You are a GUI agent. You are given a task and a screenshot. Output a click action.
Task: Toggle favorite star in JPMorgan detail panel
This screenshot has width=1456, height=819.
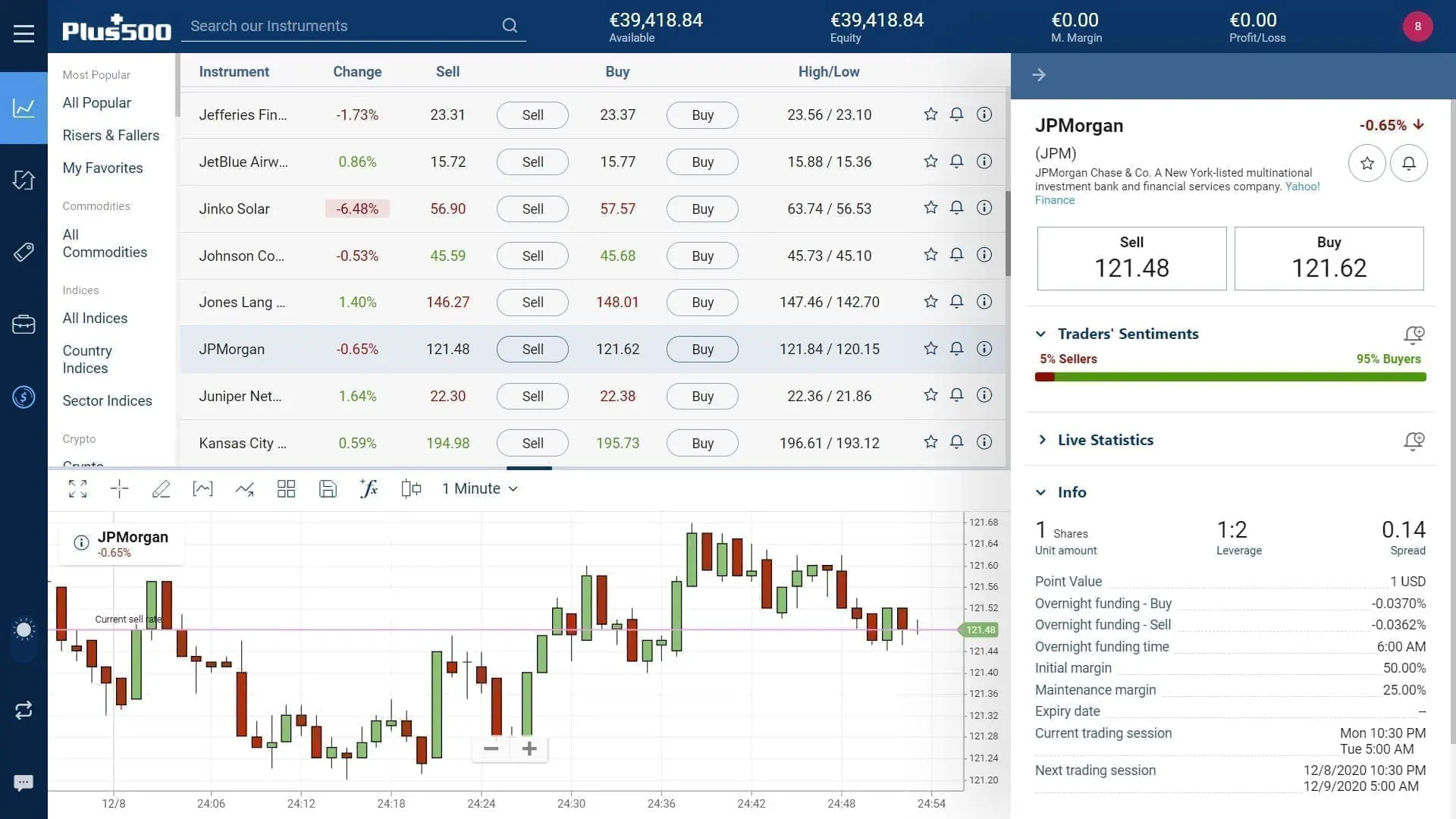[1367, 163]
